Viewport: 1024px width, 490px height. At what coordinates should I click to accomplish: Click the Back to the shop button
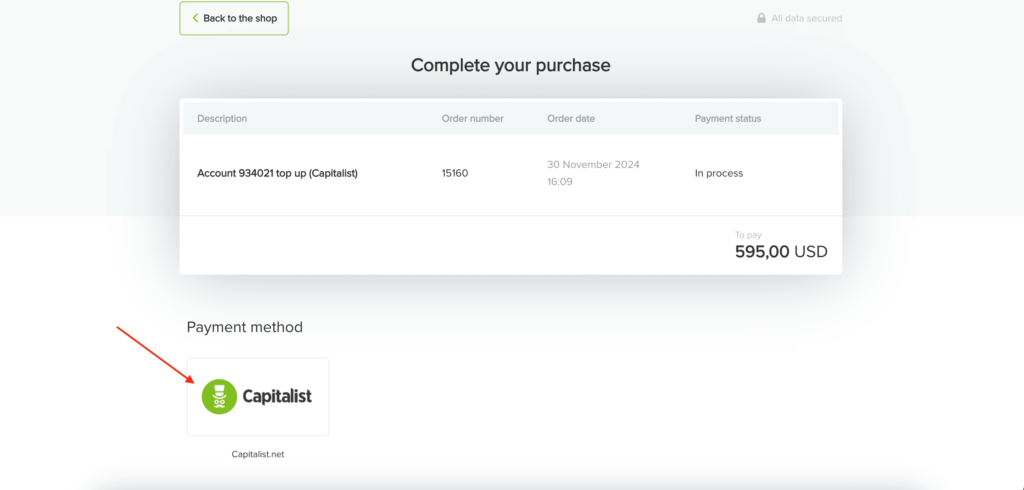[x=234, y=18]
